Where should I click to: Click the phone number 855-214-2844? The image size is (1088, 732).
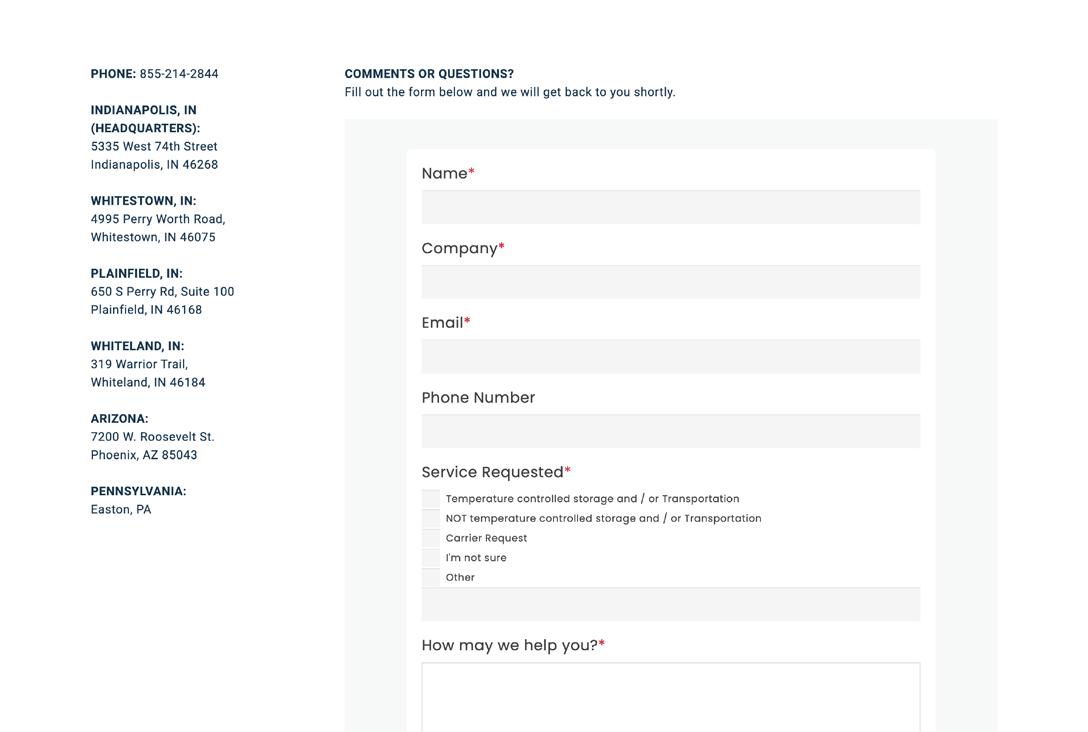179,74
